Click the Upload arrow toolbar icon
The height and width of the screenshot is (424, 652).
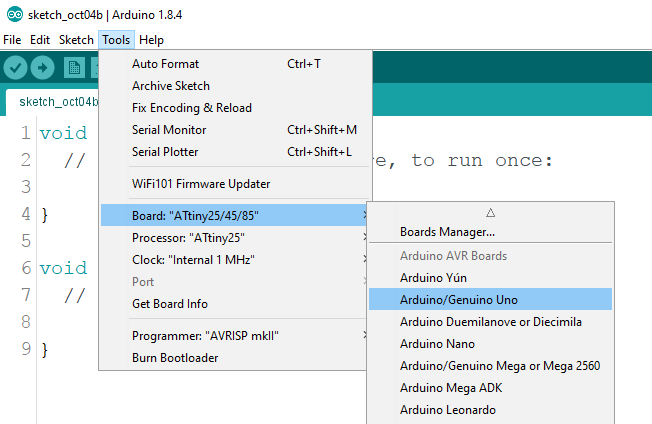[x=43, y=67]
